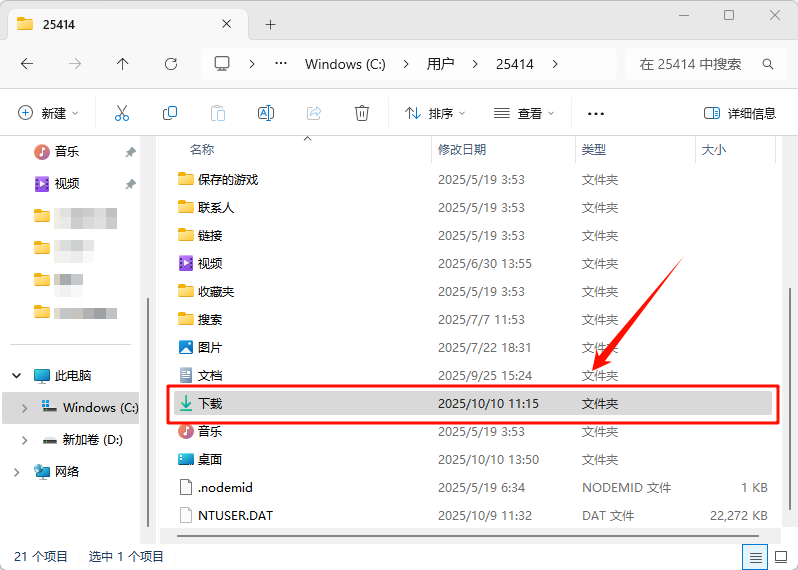The width and height of the screenshot is (798, 570).
Task: Click the chevron after 25414 in address bar
Action: coord(555,64)
